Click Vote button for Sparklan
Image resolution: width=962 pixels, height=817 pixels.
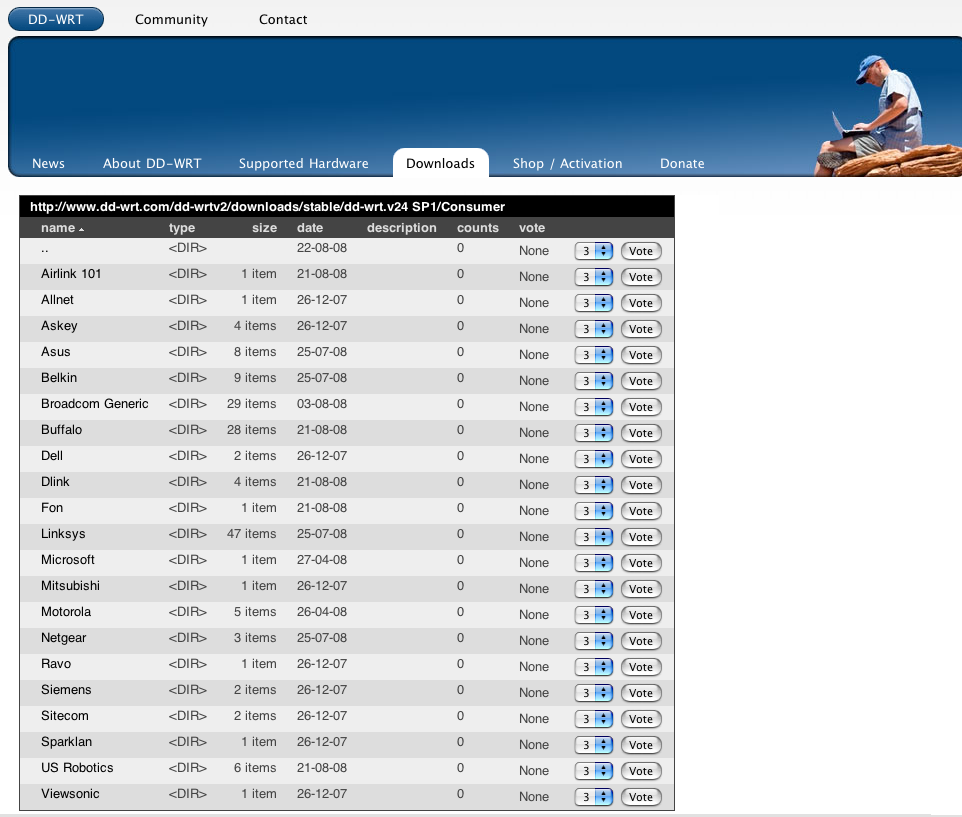641,745
